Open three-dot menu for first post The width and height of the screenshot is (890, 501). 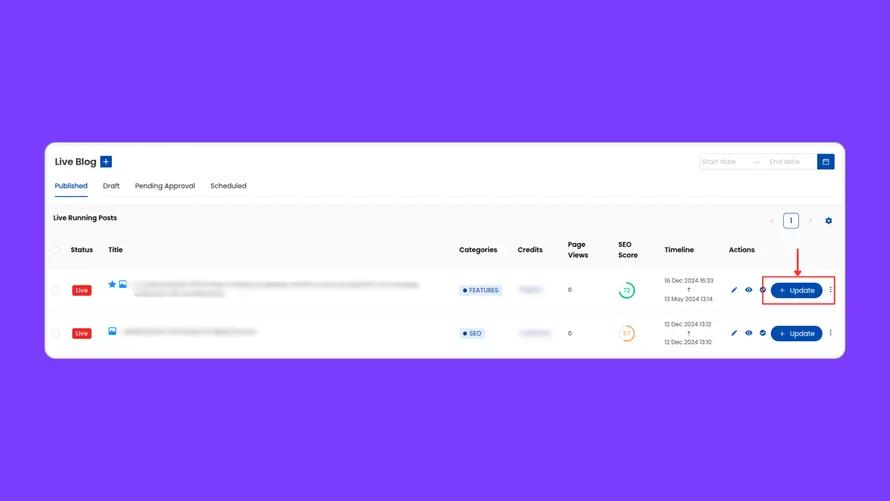point(830,291)
